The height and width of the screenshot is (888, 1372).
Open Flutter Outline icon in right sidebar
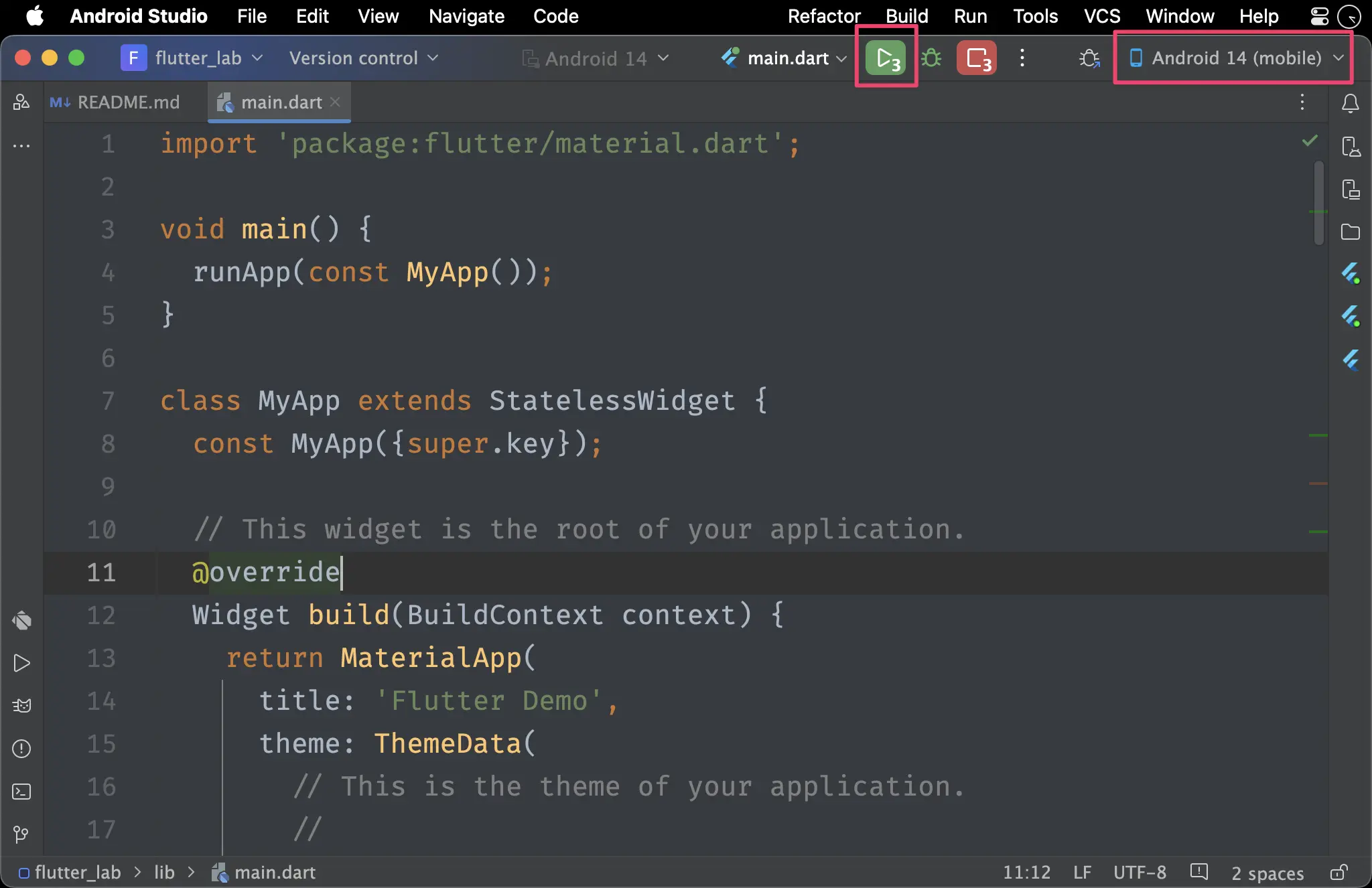click(1351, 360)
